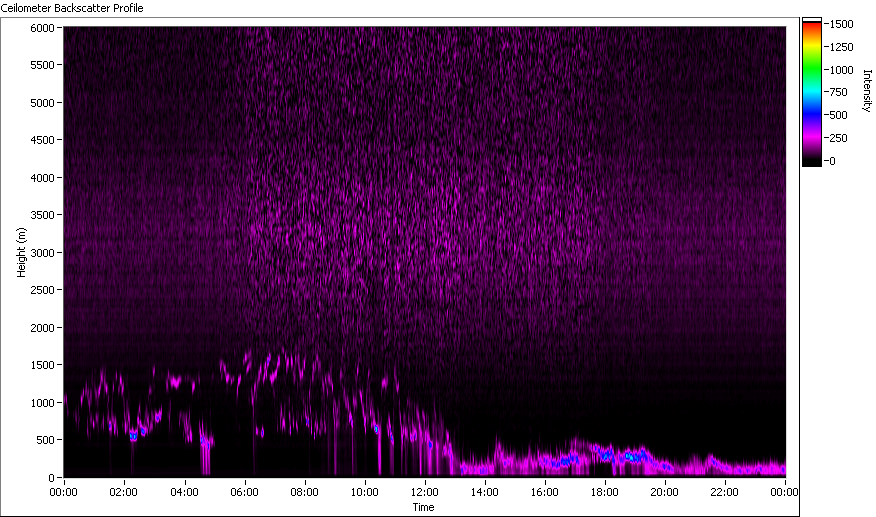Click the 6000 height tick label
This screenshot has height=517, width=876.
tap(42, 28)
